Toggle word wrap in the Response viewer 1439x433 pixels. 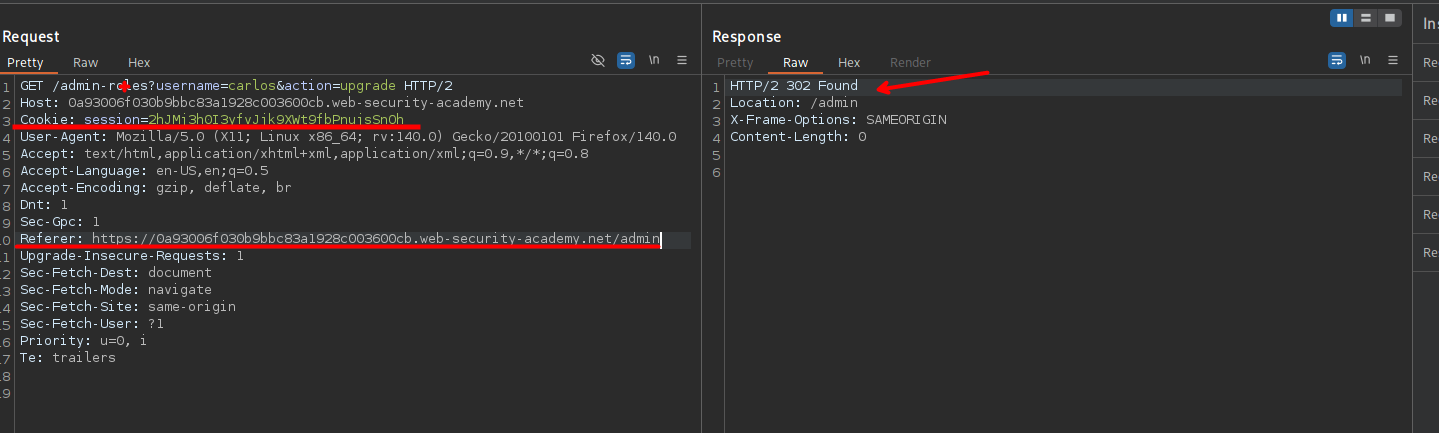point(1337,61)
